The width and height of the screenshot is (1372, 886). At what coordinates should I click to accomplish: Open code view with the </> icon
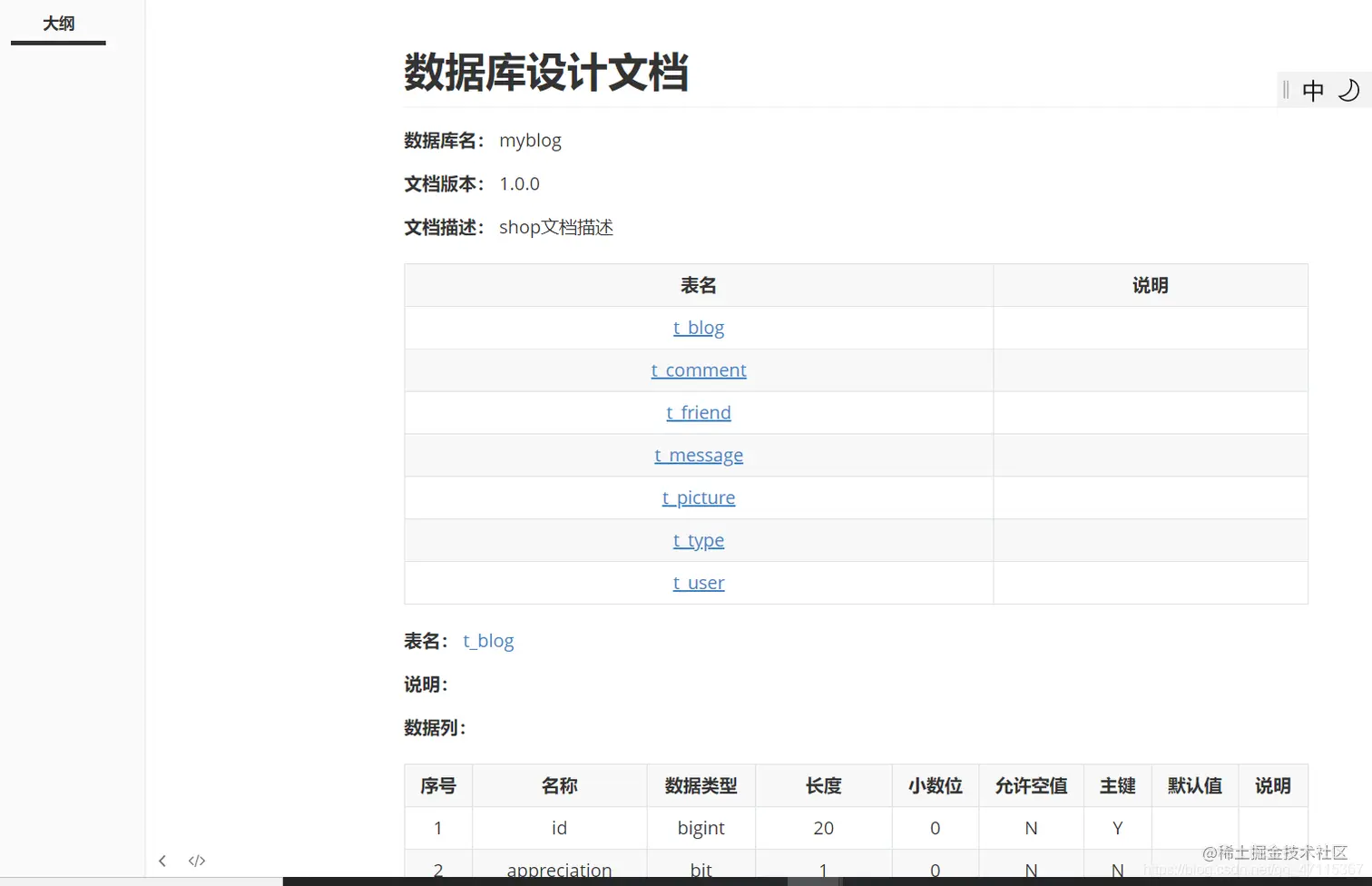(x=197, y=861)
